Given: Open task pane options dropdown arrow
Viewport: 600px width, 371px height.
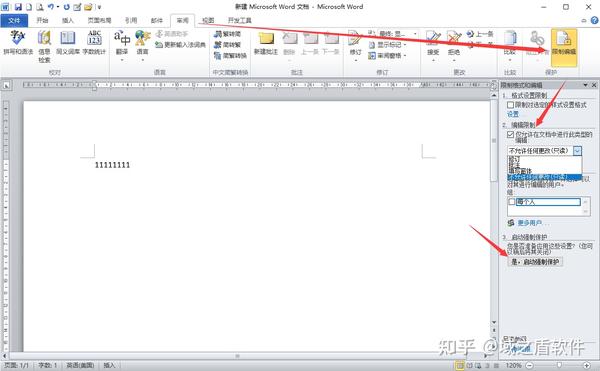Looking at the screenshot, I should (585, 85).
